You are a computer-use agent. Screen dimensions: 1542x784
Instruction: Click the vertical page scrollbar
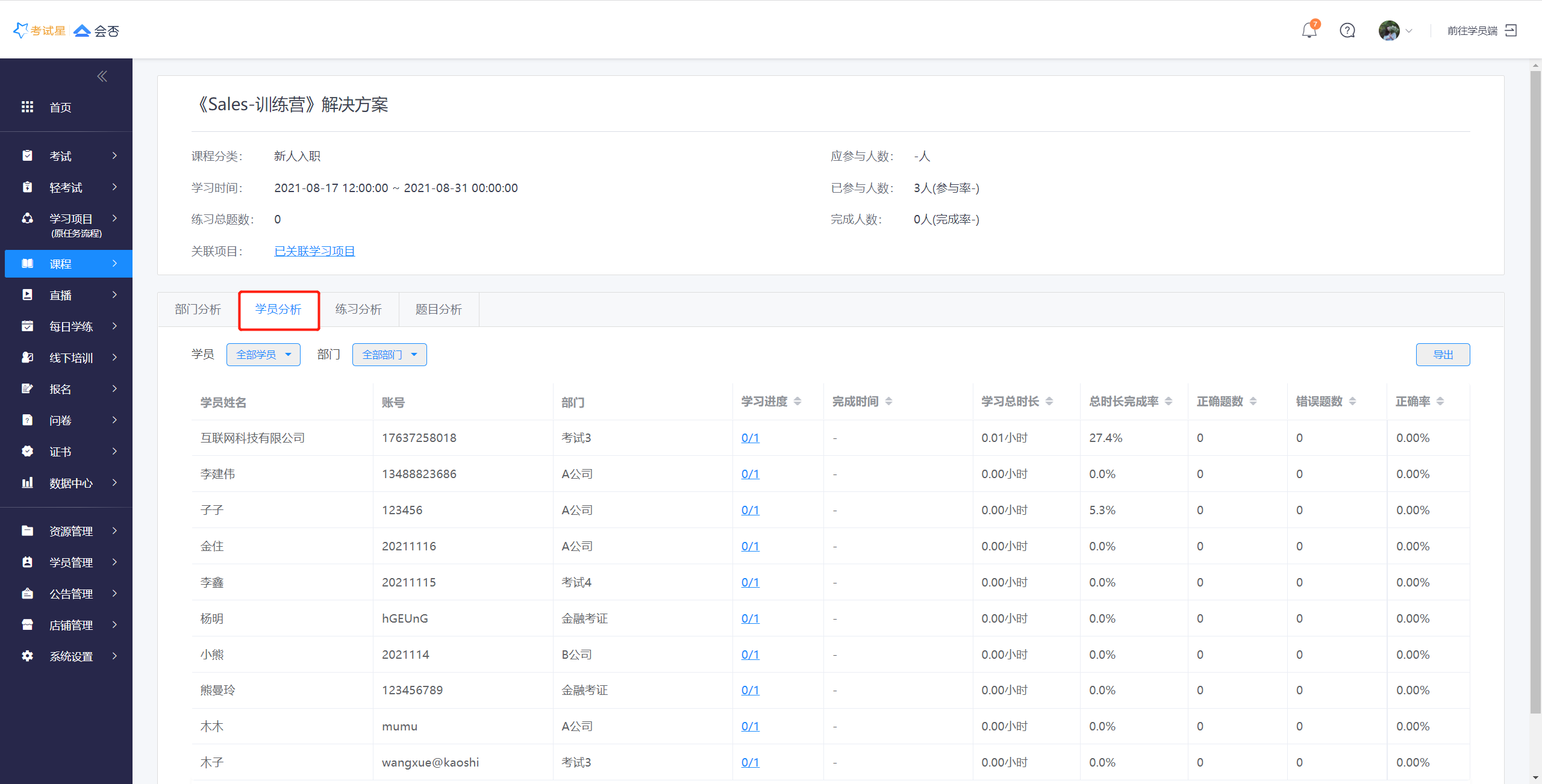pyautogui.click(x=1535, y=391)
